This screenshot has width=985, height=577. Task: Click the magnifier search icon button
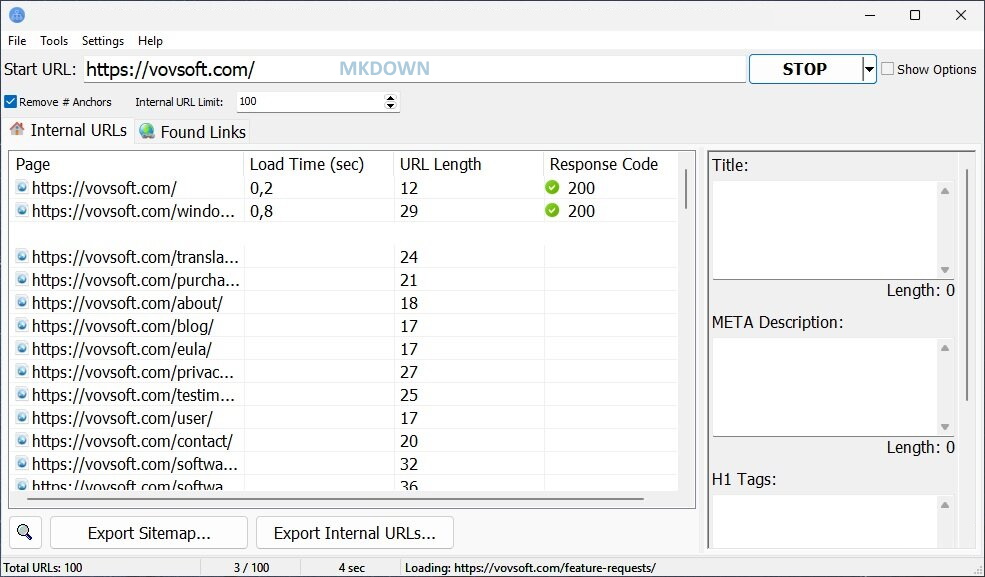(x=25, y=532)
